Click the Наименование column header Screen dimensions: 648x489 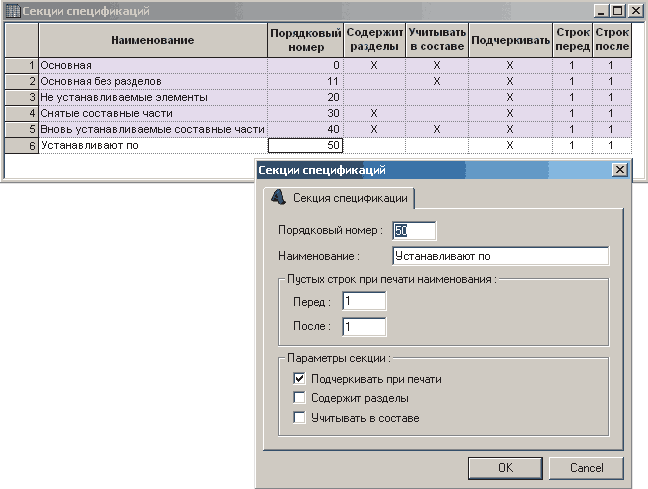tap(153, 40)
